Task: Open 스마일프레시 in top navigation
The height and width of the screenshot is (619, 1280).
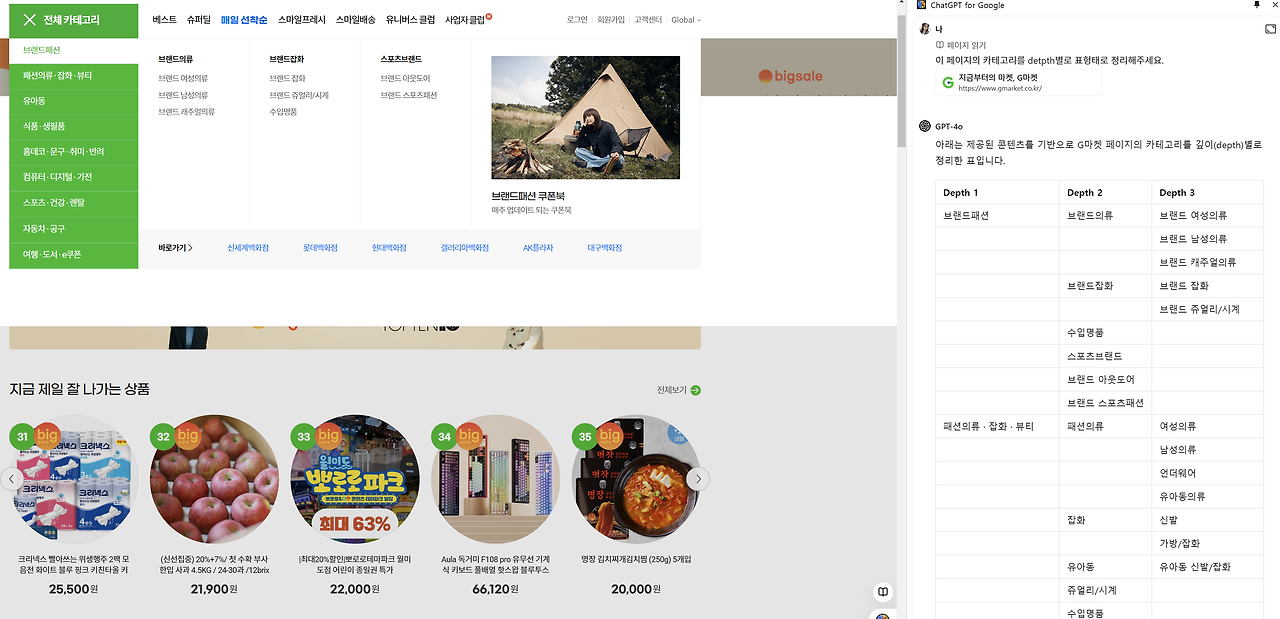Action: 302,19
